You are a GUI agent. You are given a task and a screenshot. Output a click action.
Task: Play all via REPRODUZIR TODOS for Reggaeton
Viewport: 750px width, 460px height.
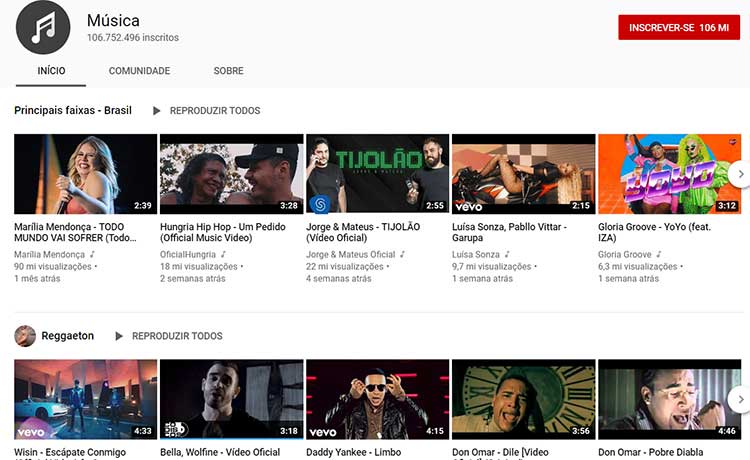coord(177,336)
